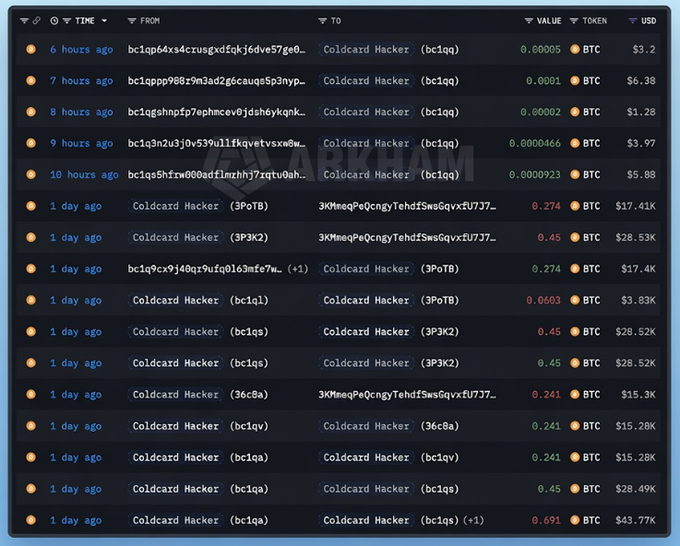Open the TO column filter icon
Image resolution: width=680 pixels, height=546 pixels.
pyautogui.click(x=322, y=20)
